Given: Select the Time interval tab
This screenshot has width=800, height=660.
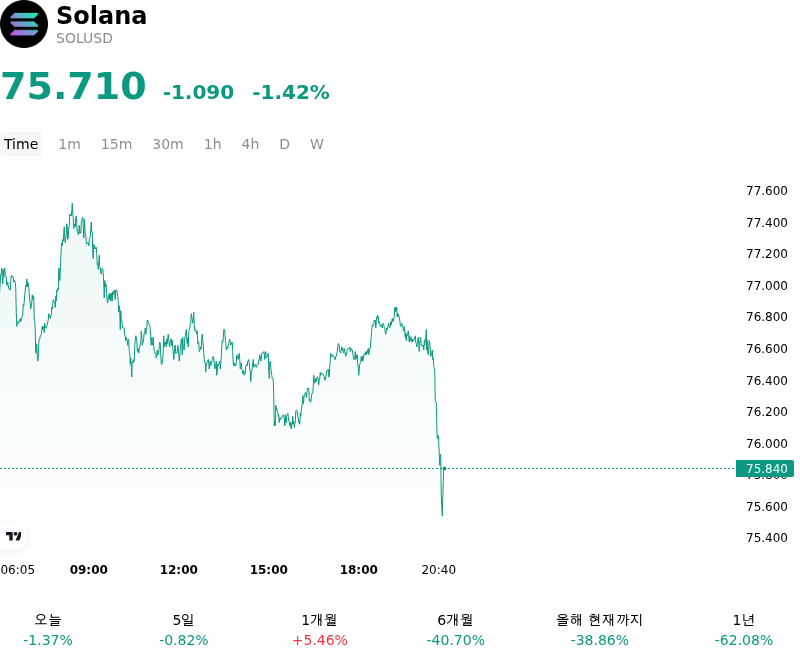Looking at the screenshot, I should (x=21, y=144).
